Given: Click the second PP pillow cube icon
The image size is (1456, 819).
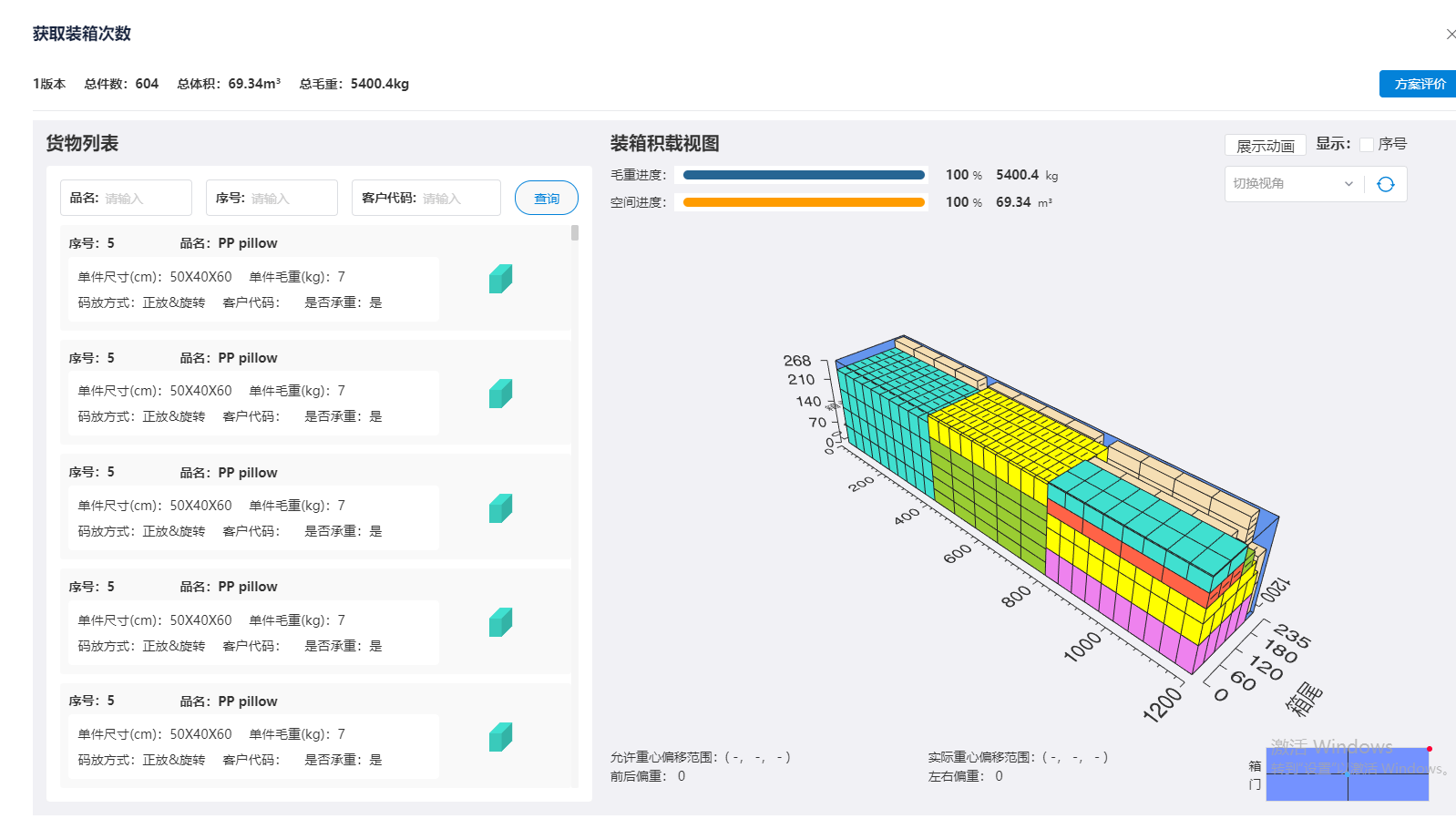Looking at the screenshot, I should tap(500, 394).
